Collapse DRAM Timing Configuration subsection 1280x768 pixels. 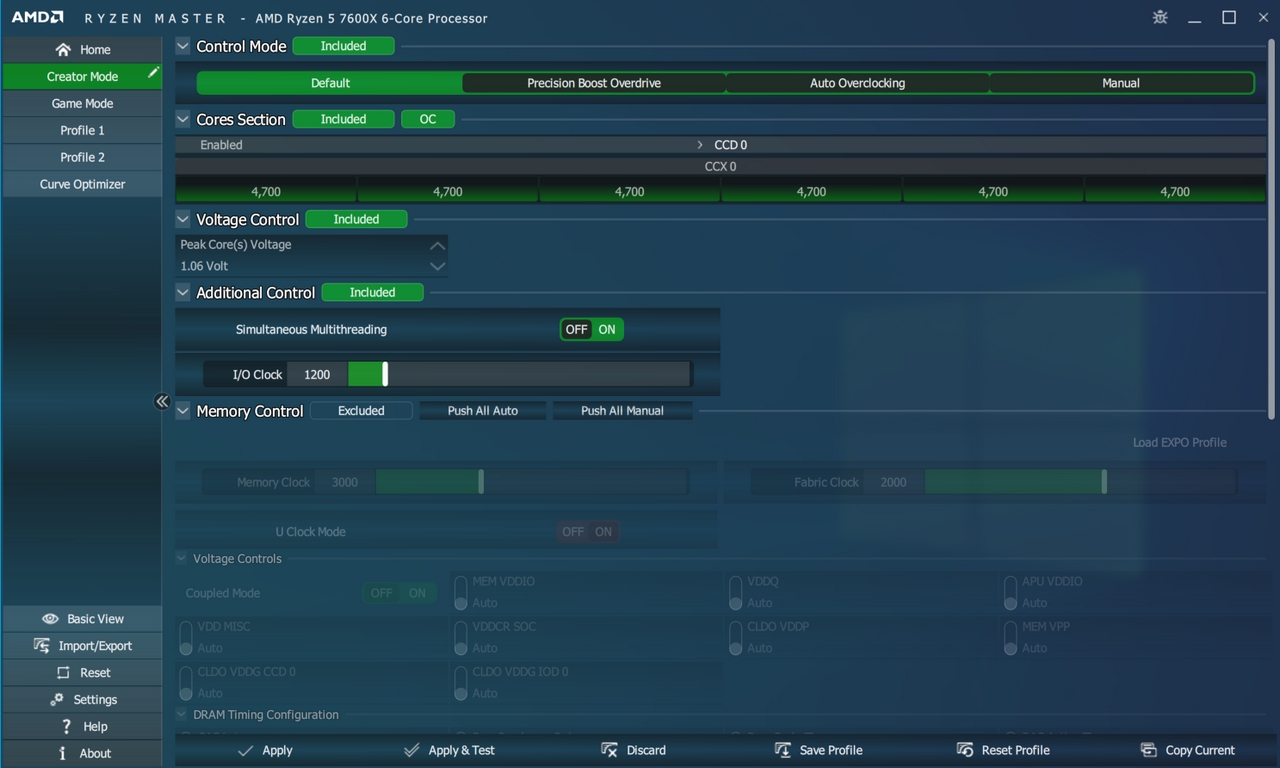coord(182,714)
